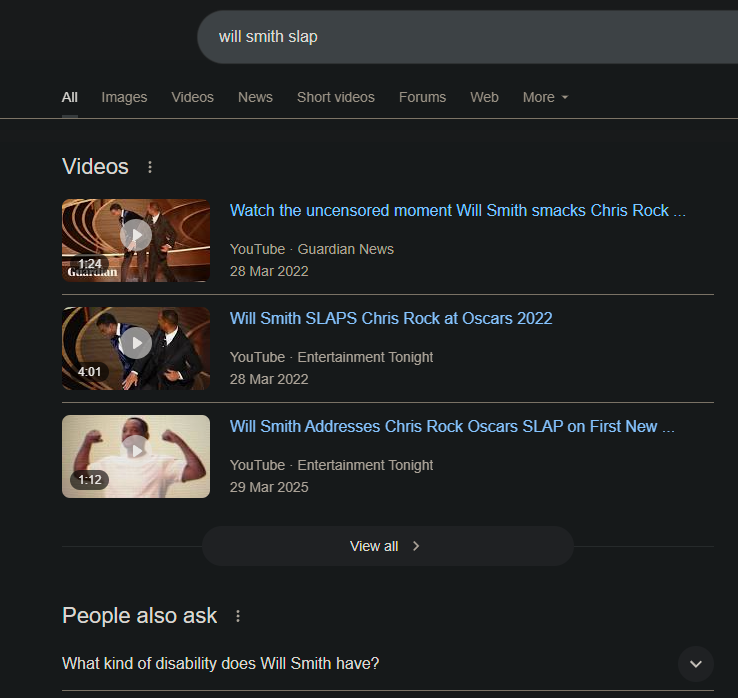Click the 1:24 duration badge
The height and width of the screenshot is (698, 738).
90,264
